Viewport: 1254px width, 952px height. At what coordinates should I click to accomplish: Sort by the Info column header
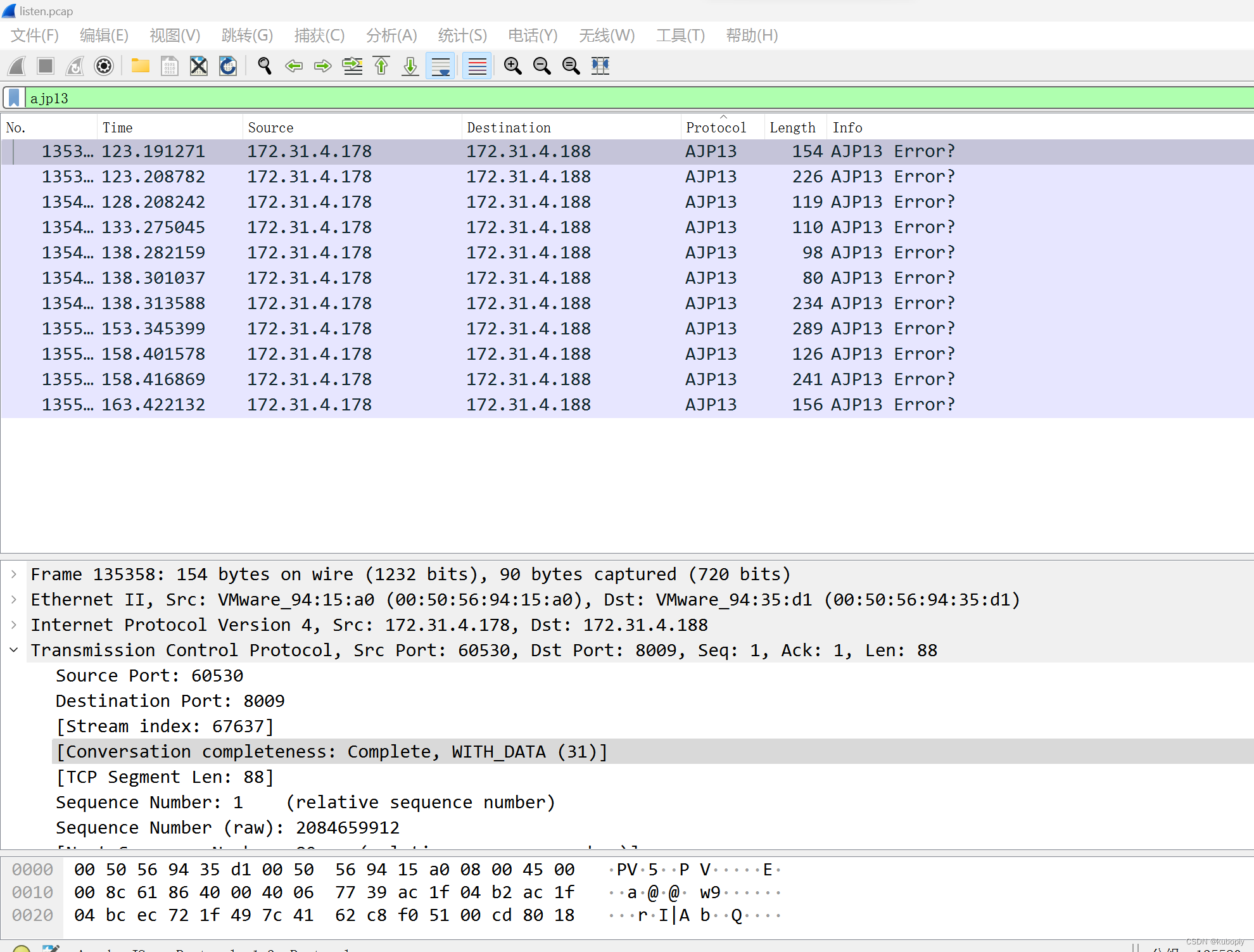1040,127
